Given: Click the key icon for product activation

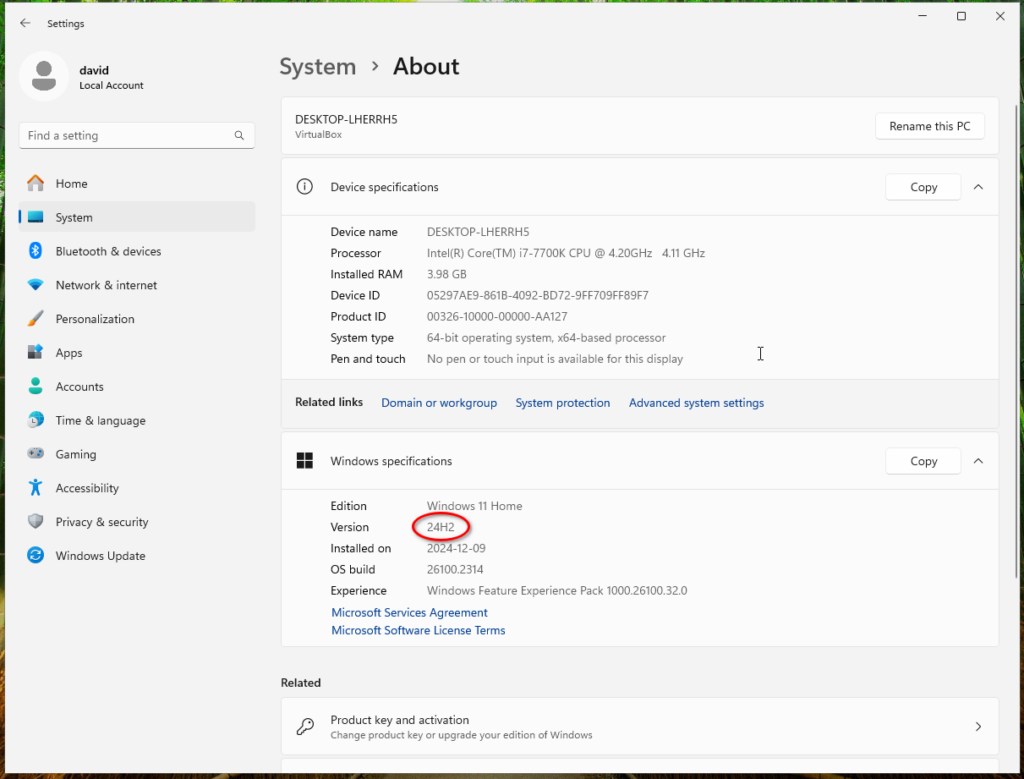Looking at the screenshot, I should [305, 726].
